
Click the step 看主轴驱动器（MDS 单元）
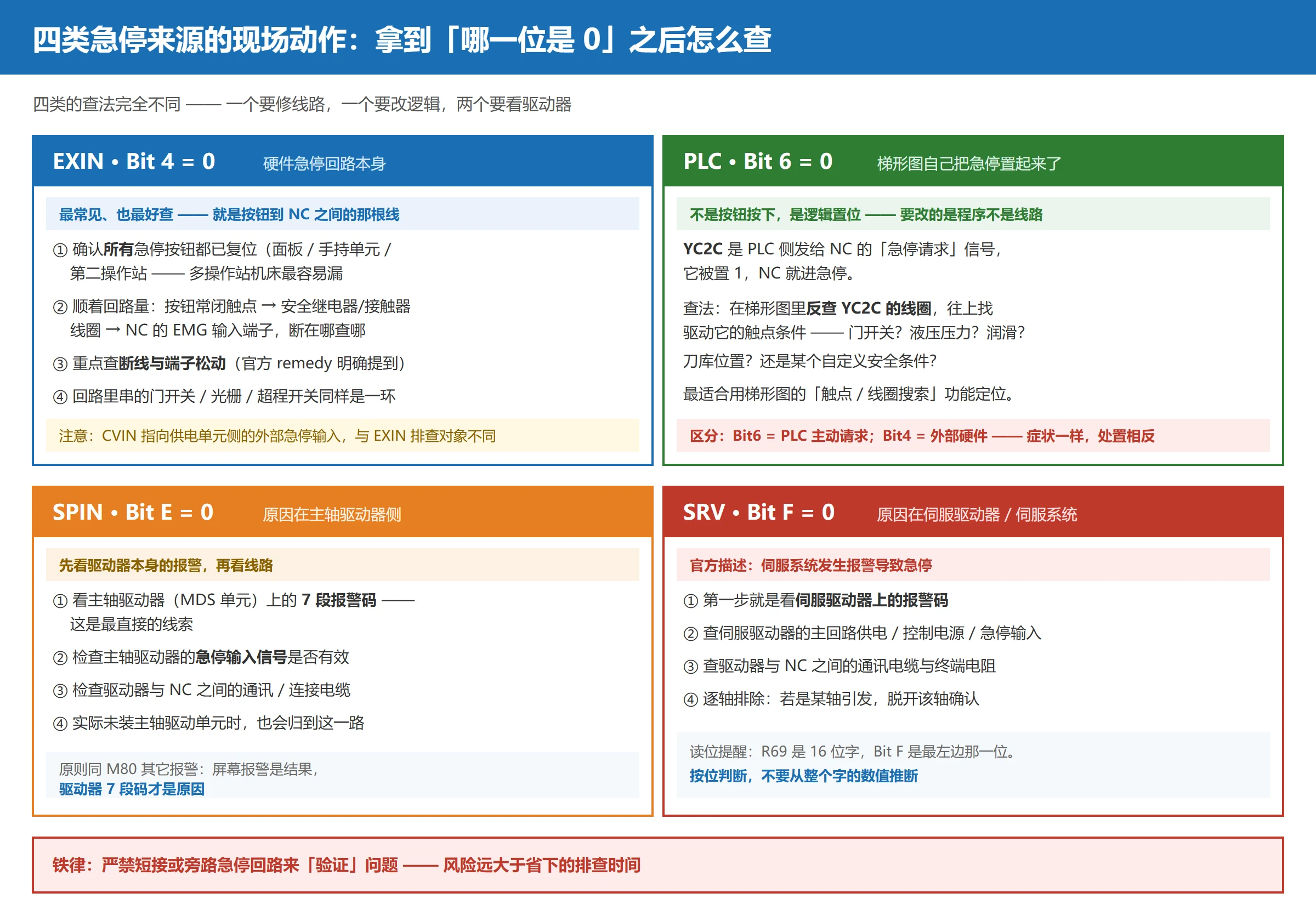click(234, 612)
